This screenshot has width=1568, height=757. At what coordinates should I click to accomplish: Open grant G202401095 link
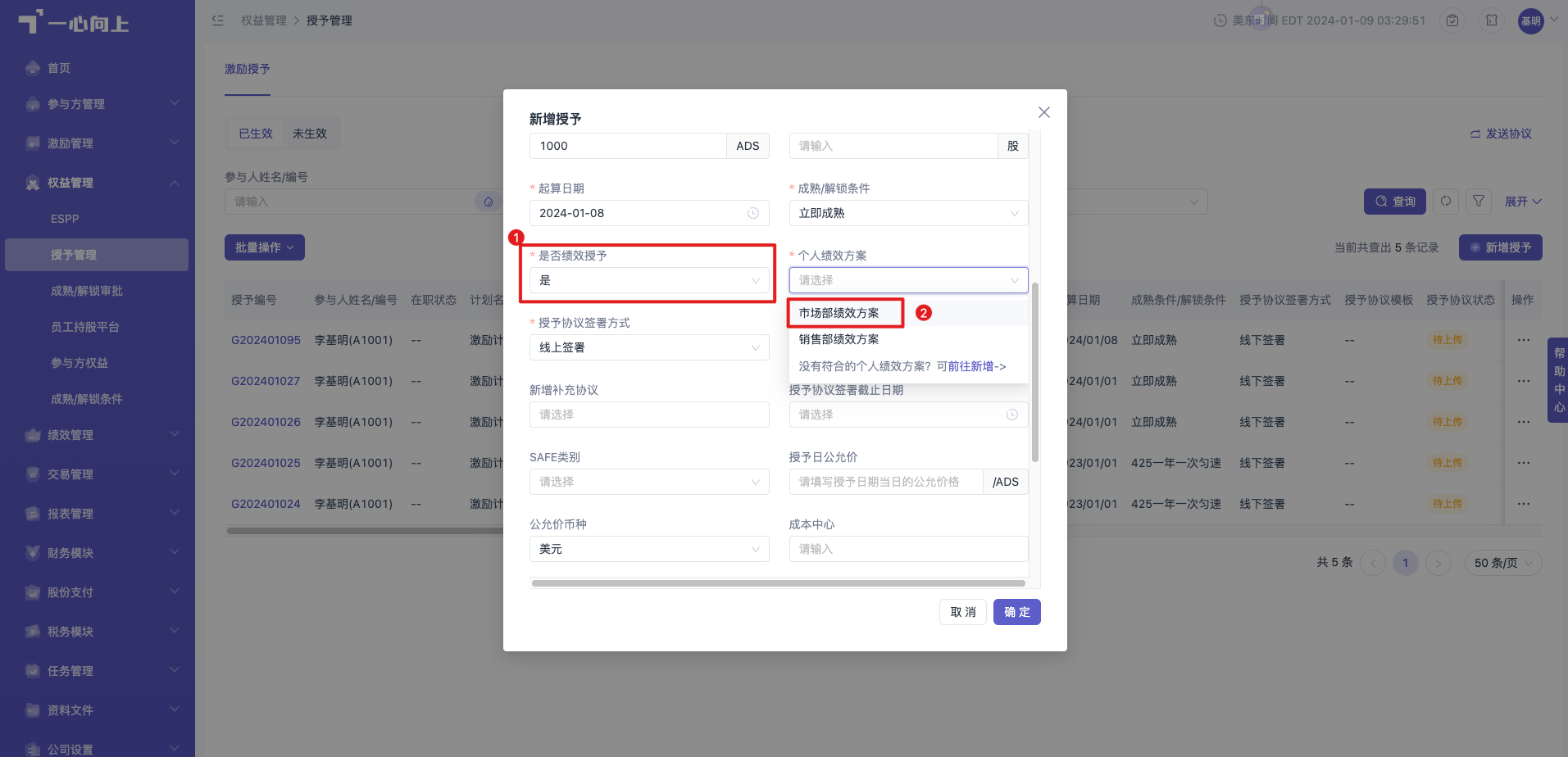[266, 340]
